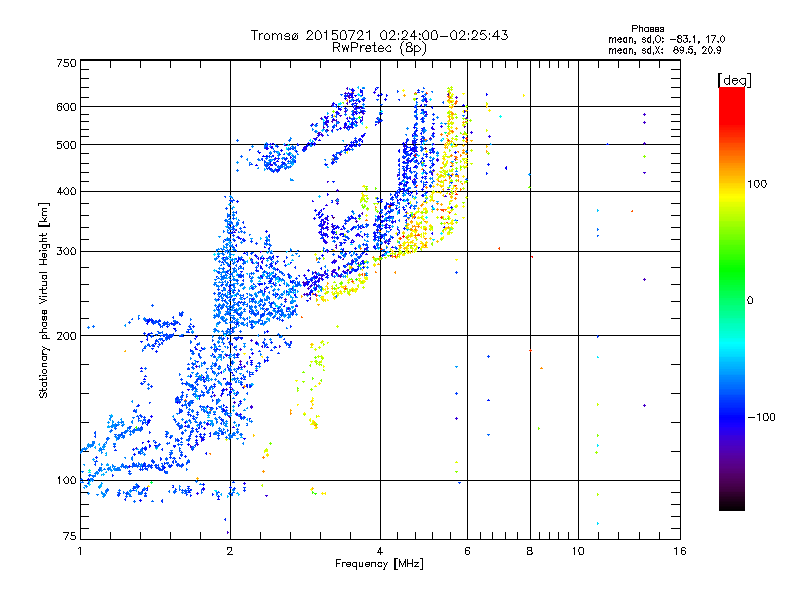Click the '600' height axis tick label

click(x=66, y=107)
